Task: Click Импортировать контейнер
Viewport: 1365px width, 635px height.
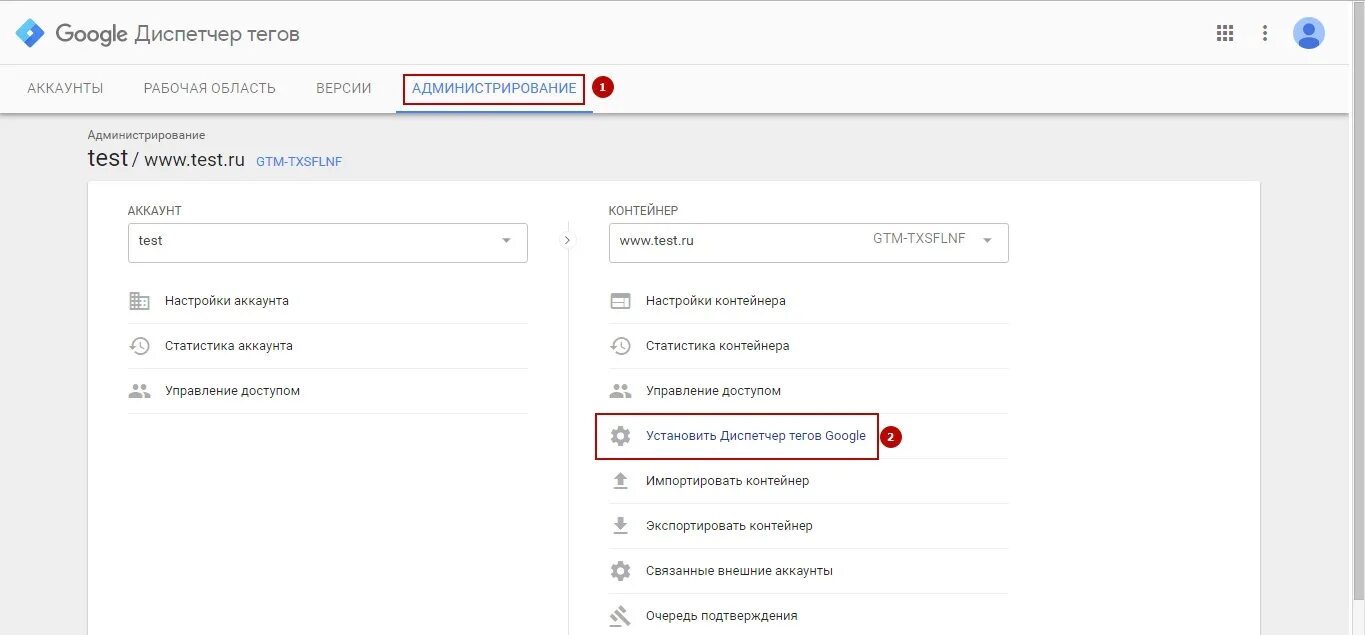Action: pos(727,481)
